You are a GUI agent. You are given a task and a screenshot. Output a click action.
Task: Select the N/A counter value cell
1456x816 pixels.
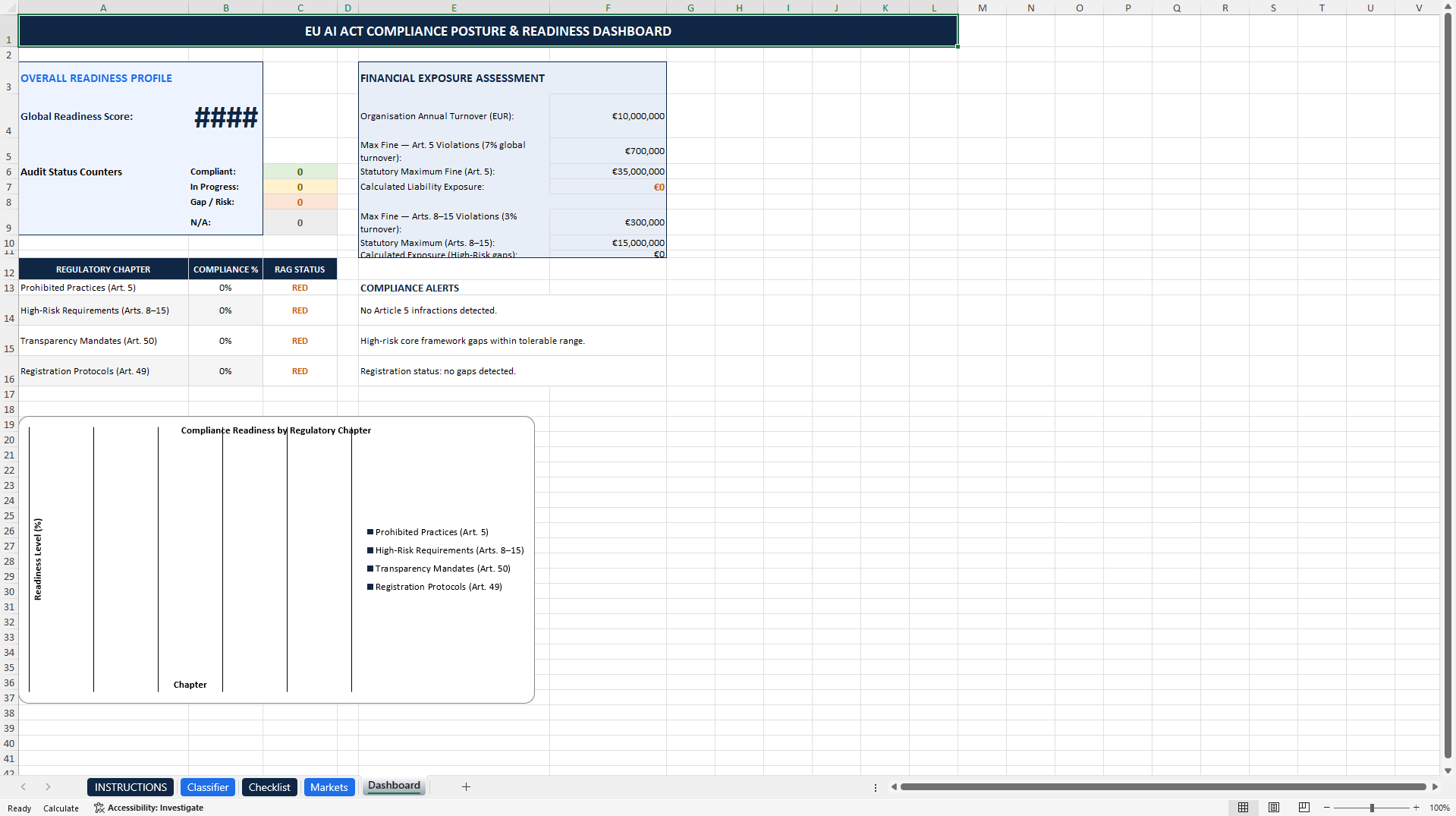pos(300,222)
